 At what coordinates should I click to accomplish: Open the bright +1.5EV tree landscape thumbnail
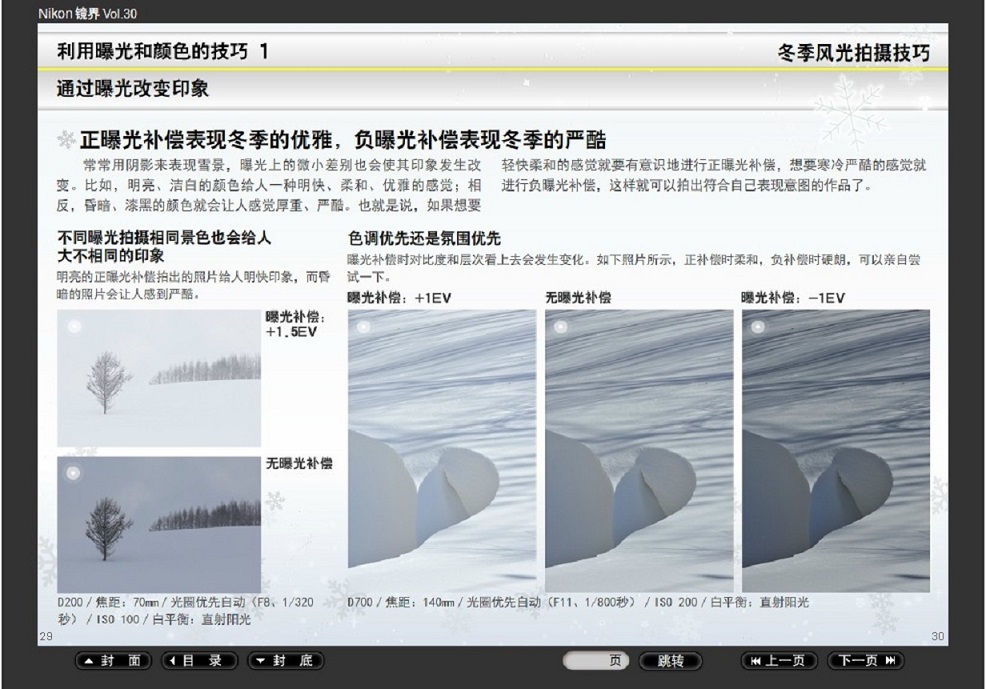[159, 378]
